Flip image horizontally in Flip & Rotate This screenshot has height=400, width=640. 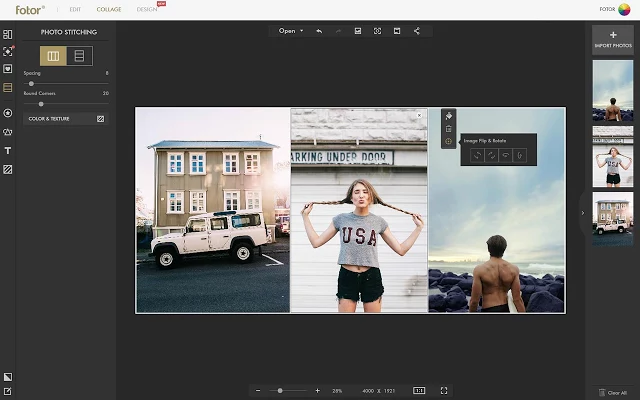click(x=505, y=155)
